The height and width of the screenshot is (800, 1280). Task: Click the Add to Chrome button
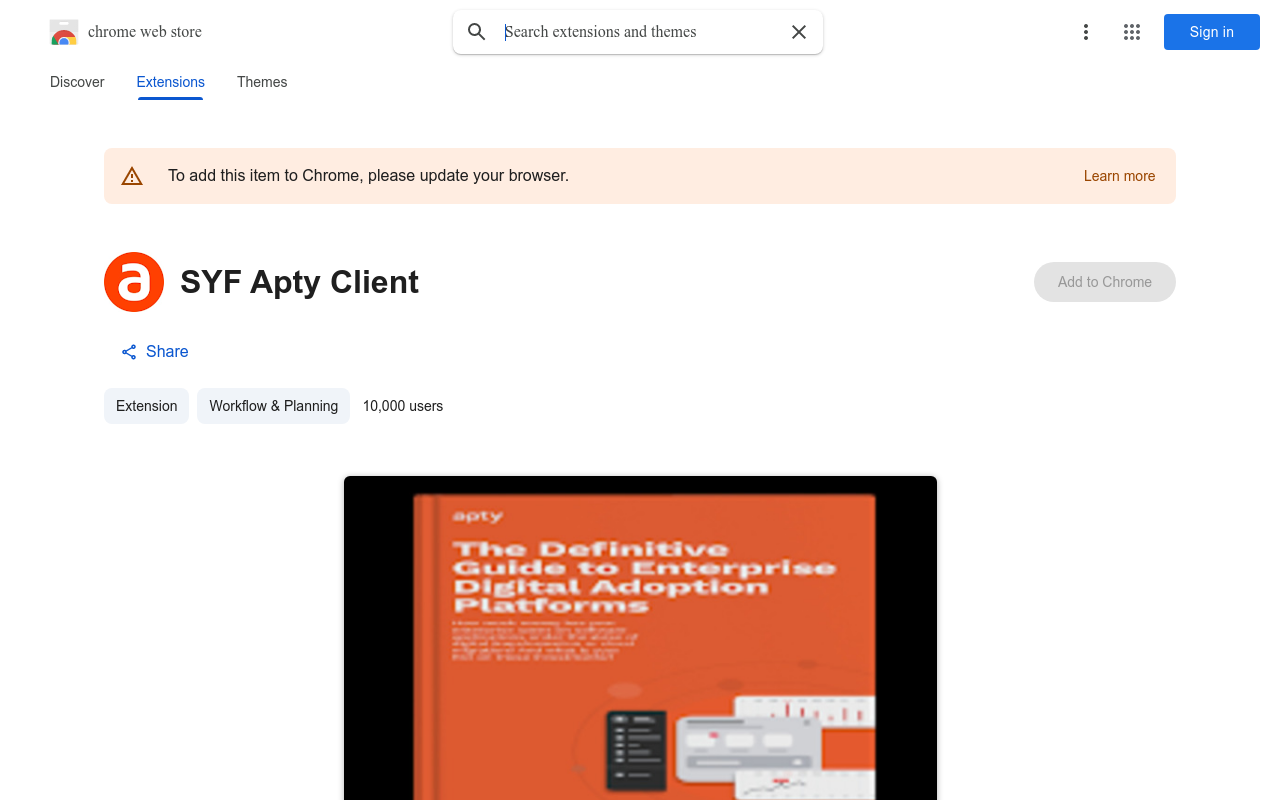tap(1104, 282)
